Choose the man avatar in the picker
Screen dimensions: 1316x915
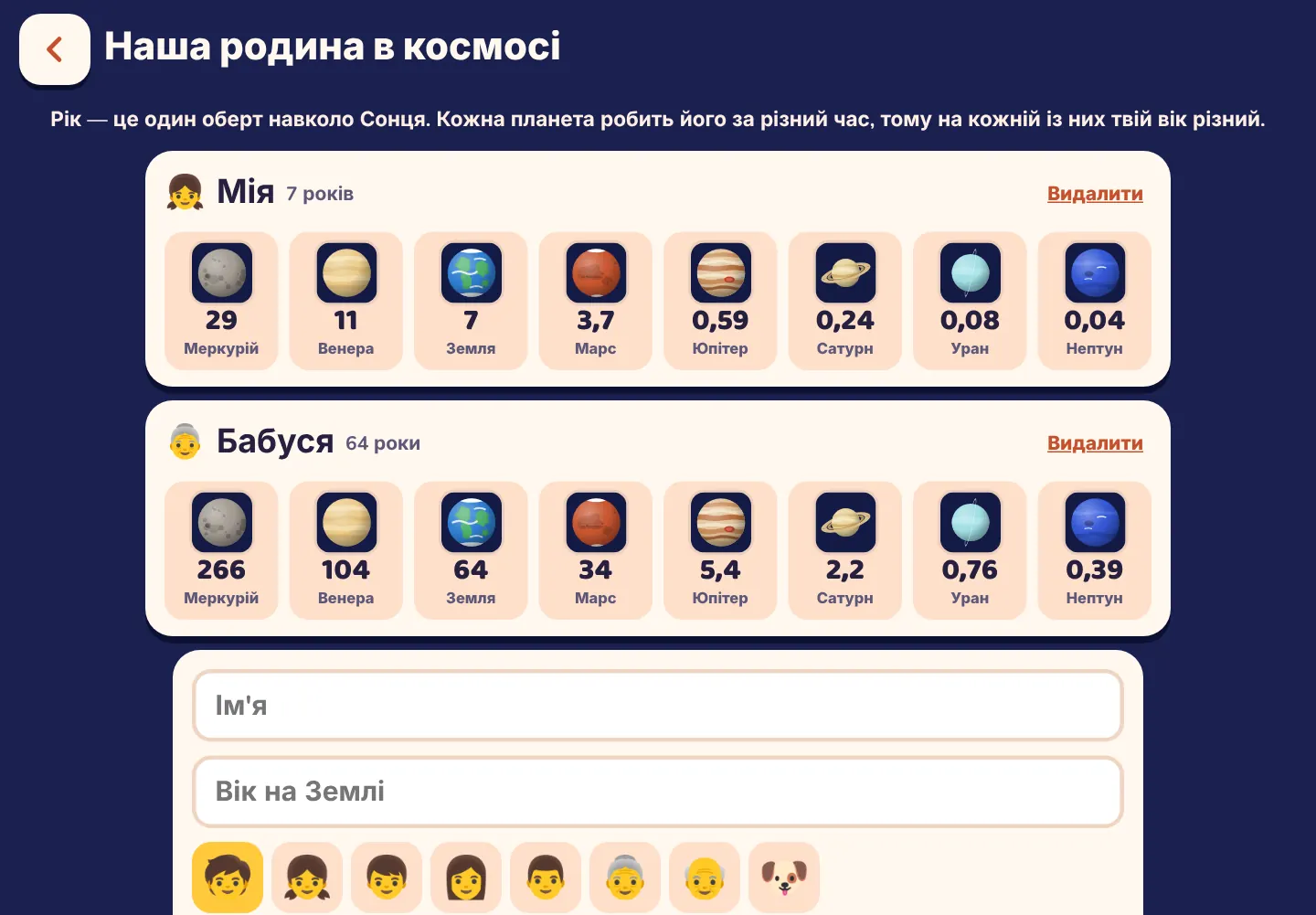(546, 878)
